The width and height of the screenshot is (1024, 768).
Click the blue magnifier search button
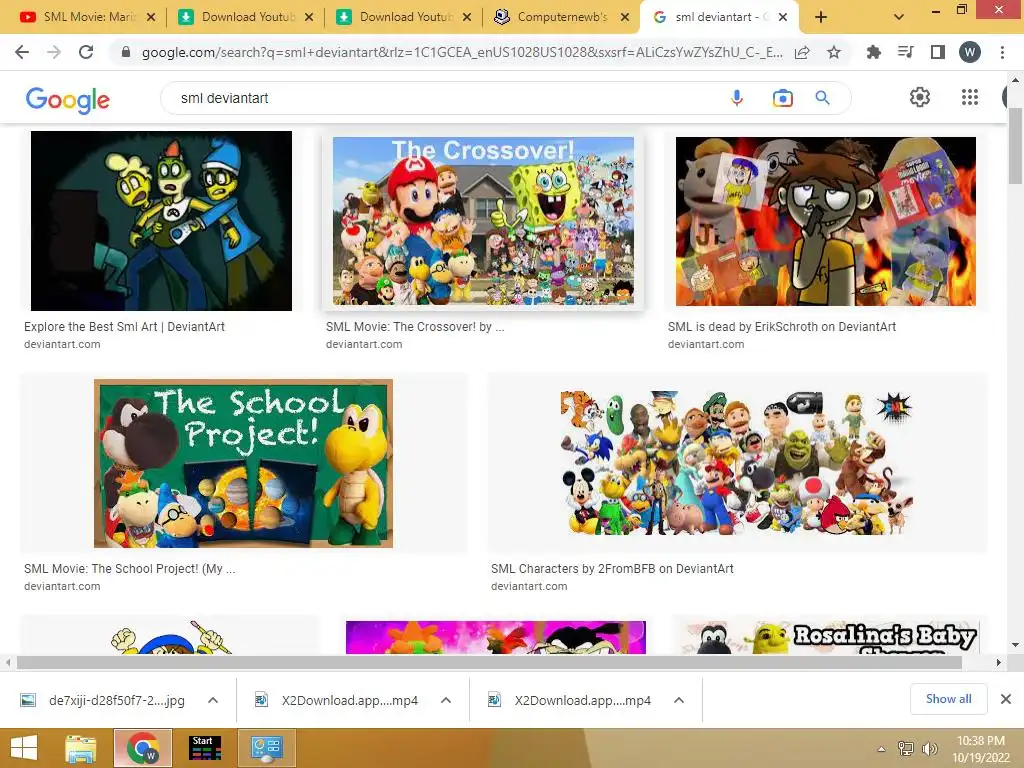pyautogui.click(x=822, y=98)
